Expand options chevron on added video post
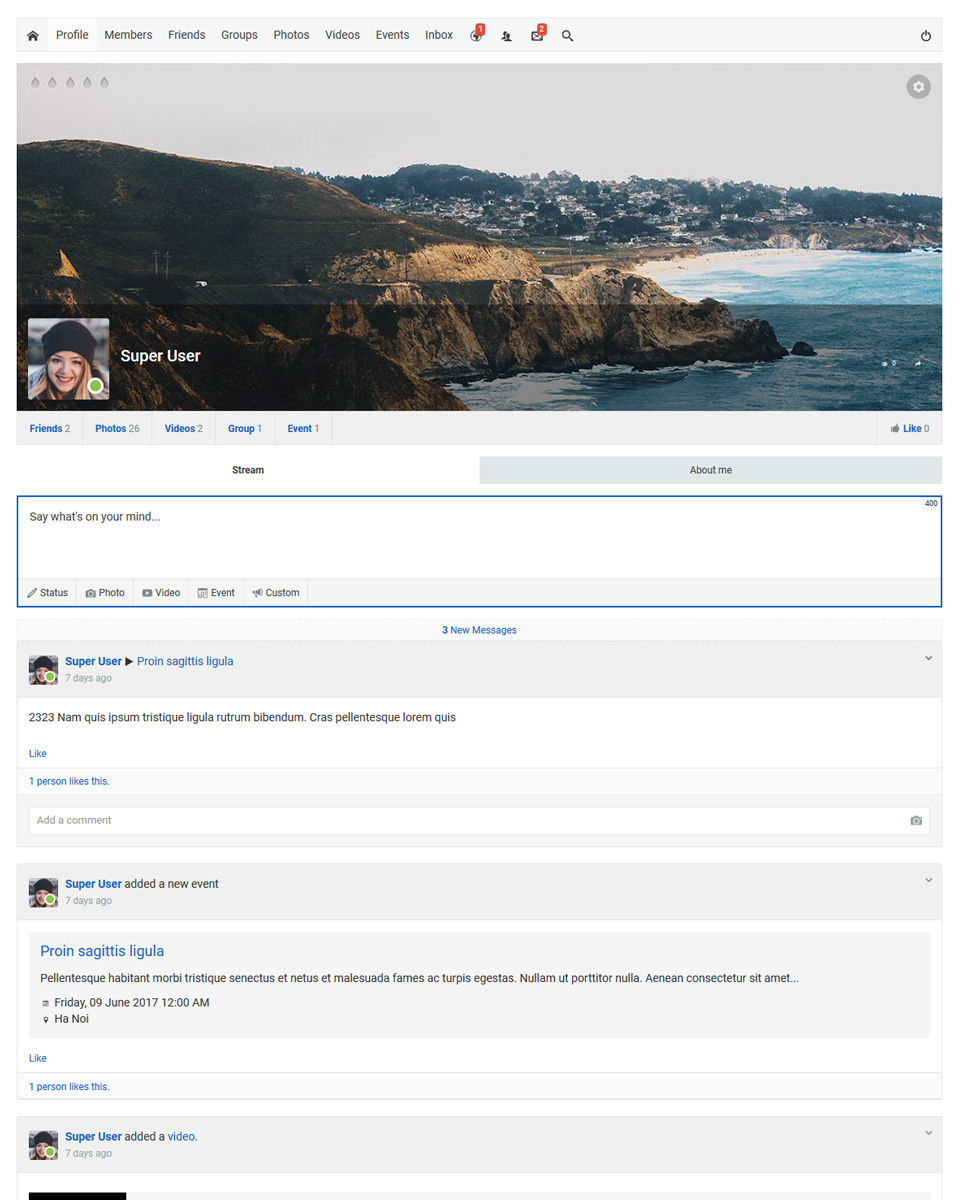960x1200 pixels. (x=928, y=1134)
